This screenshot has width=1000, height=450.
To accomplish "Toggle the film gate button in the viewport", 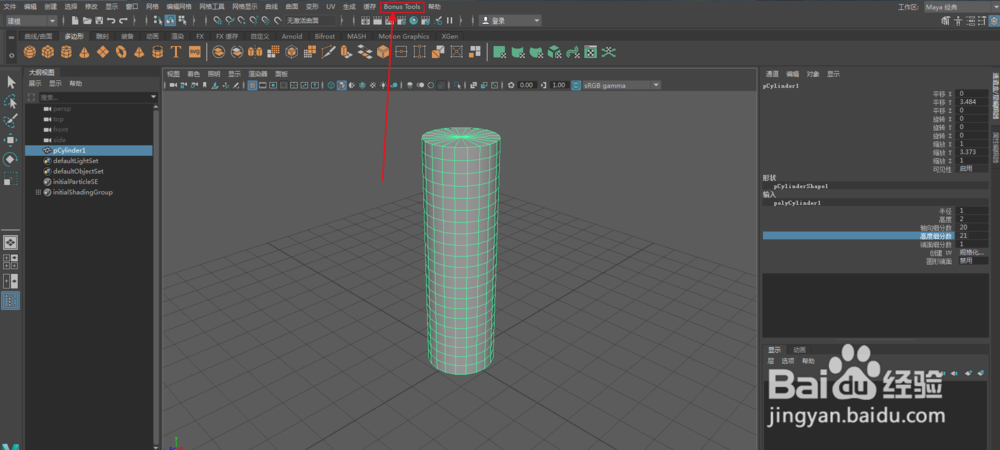I will pos(262,85).
